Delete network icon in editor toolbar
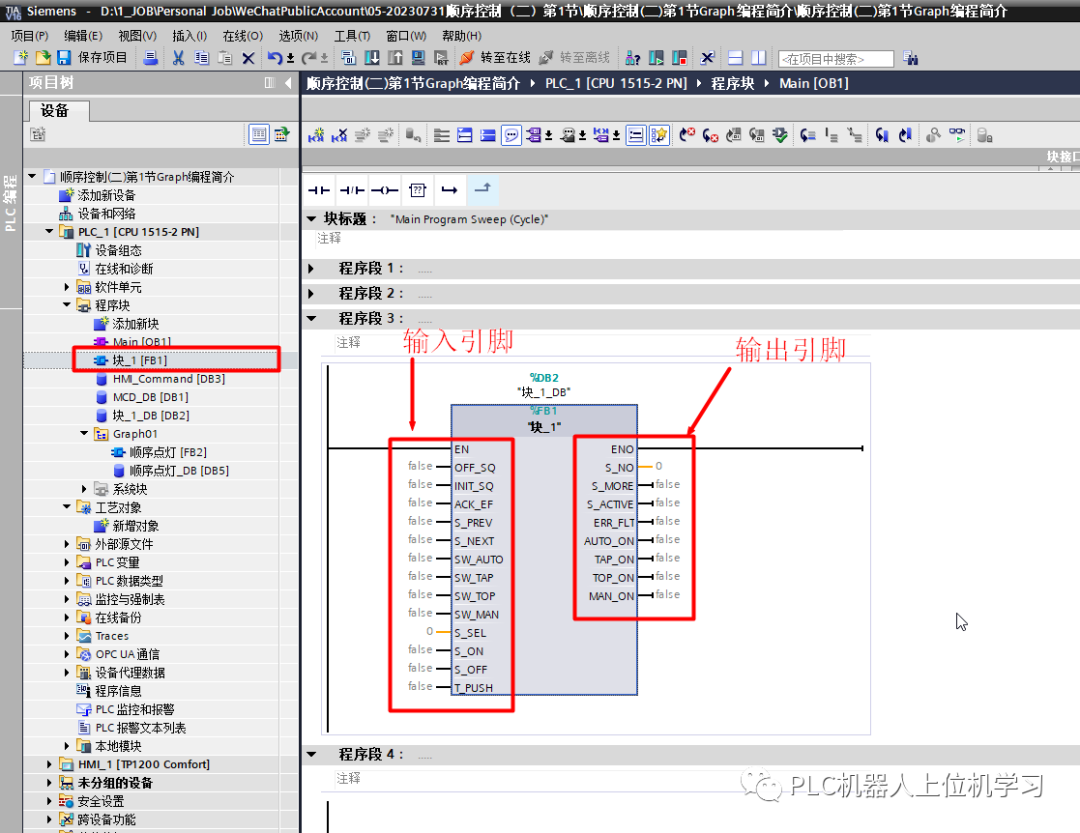The height and width of the screenshot is (833, 1080). (339, 135)
